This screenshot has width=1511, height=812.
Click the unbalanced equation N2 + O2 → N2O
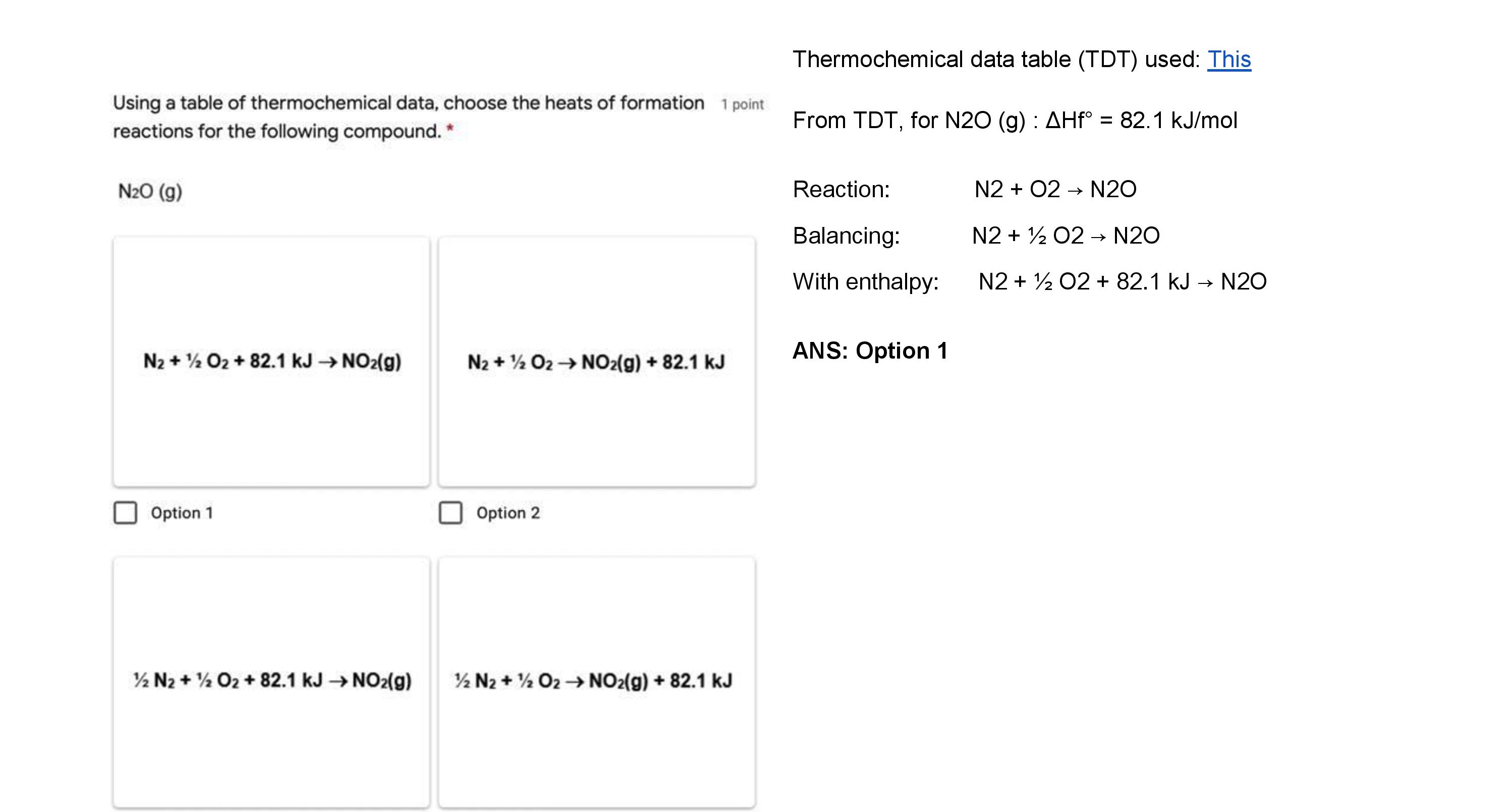pyautogui.click(x=1055, y=189)
